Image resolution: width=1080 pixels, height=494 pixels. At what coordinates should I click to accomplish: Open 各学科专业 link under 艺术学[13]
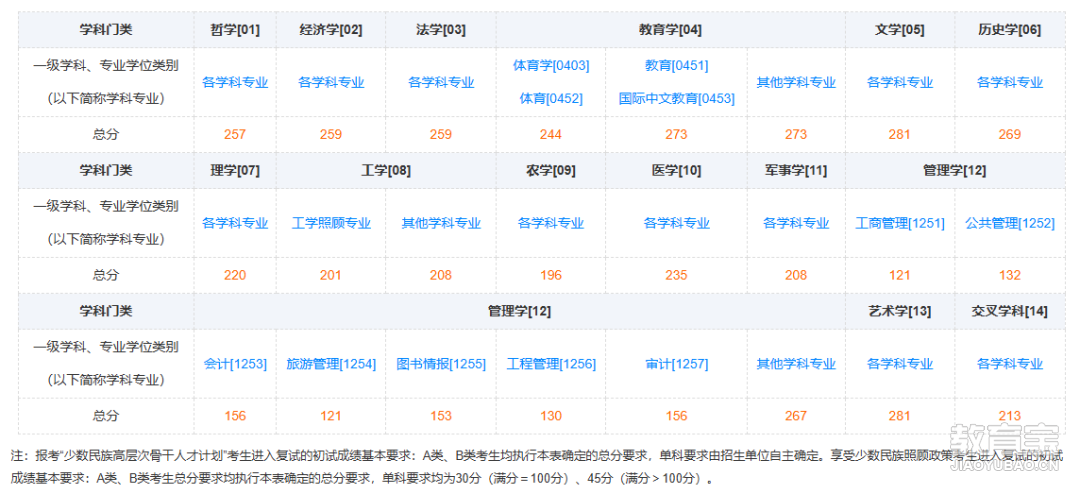click(900, 364)
